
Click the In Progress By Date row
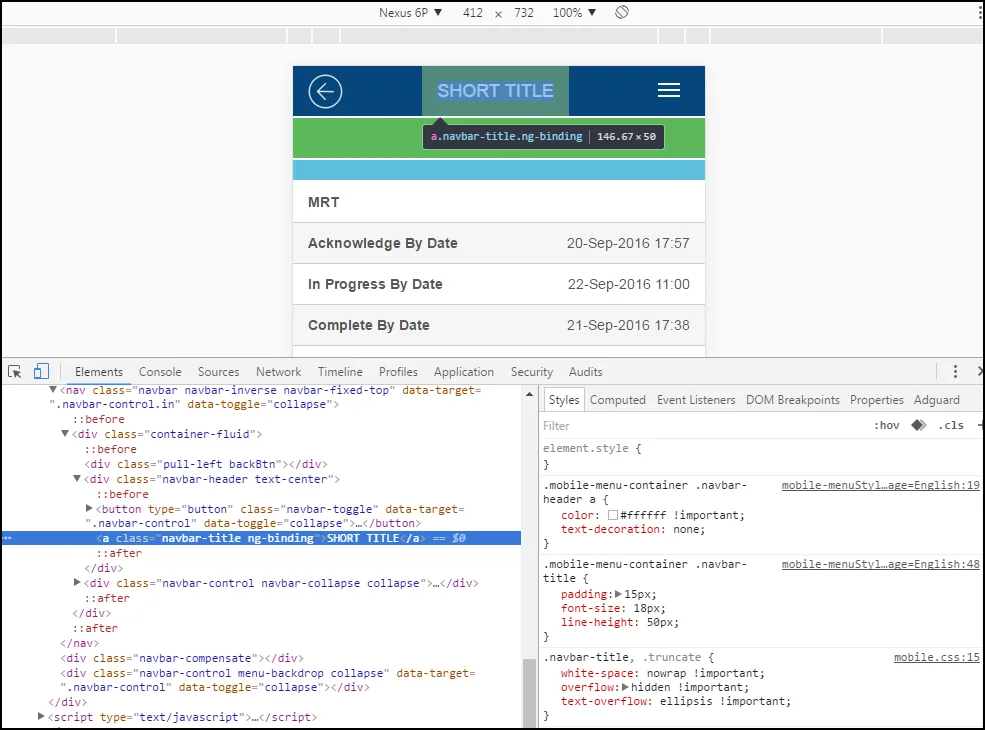pos(499,284)
